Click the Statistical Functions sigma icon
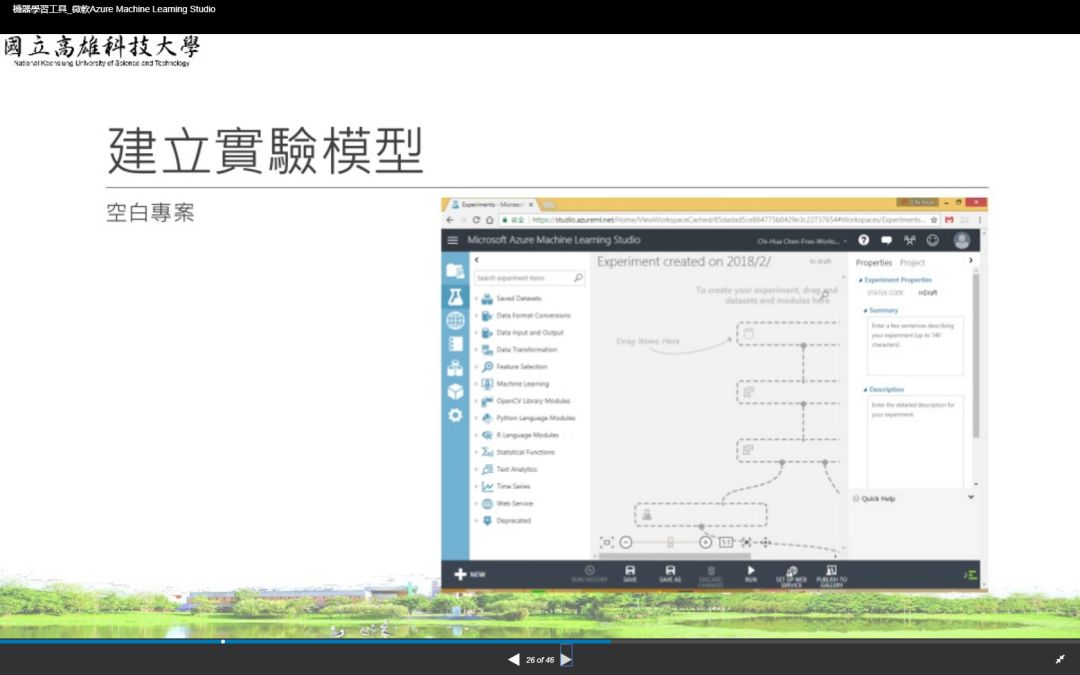The image size is (1080, 675). point(487,452)
